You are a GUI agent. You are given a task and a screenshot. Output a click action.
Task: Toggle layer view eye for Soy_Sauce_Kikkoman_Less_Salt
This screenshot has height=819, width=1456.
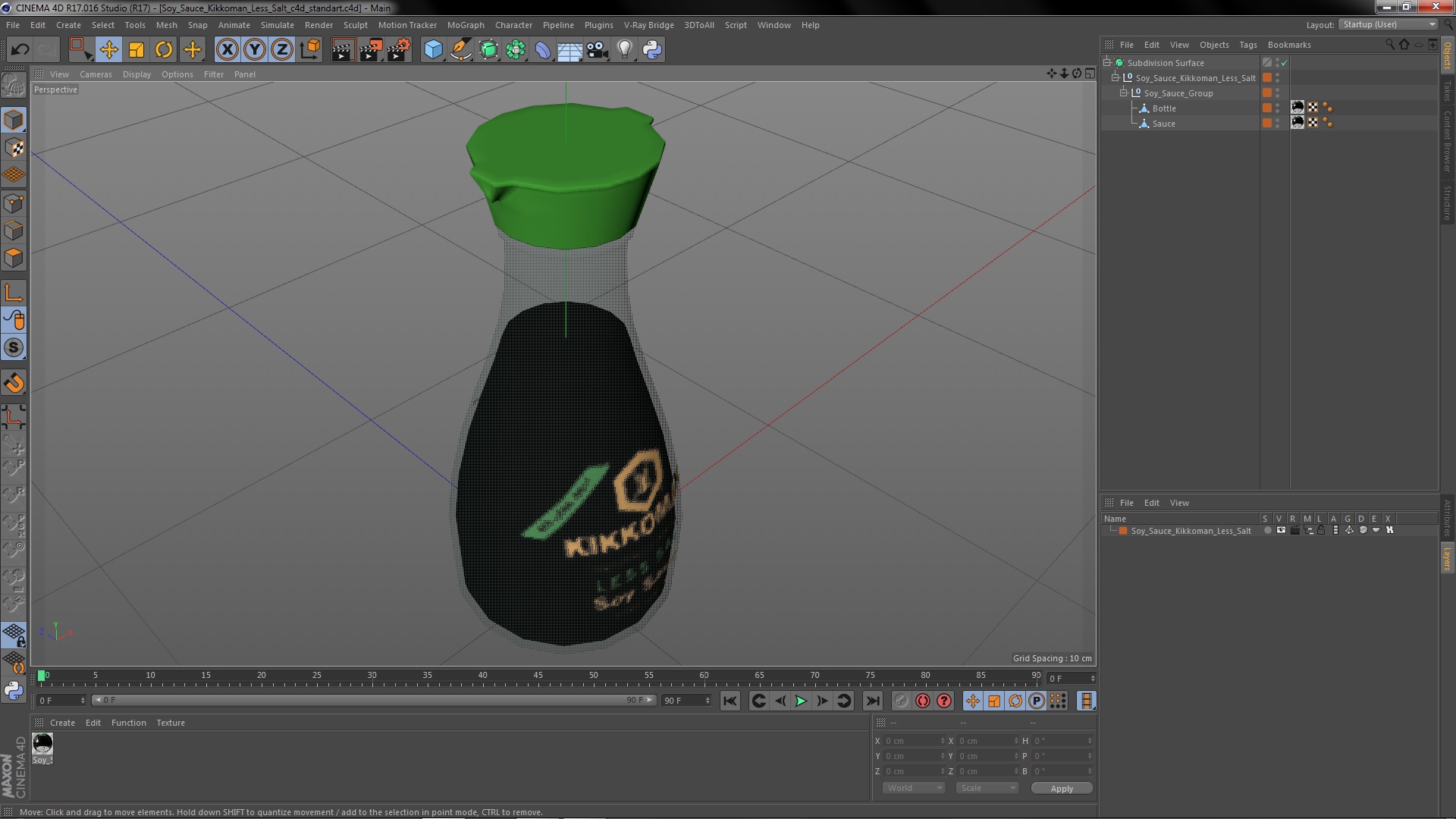1281,530
